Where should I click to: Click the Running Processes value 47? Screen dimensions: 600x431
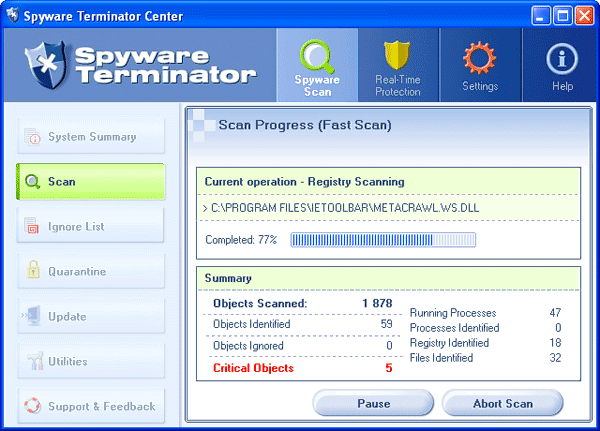[555, 313]
